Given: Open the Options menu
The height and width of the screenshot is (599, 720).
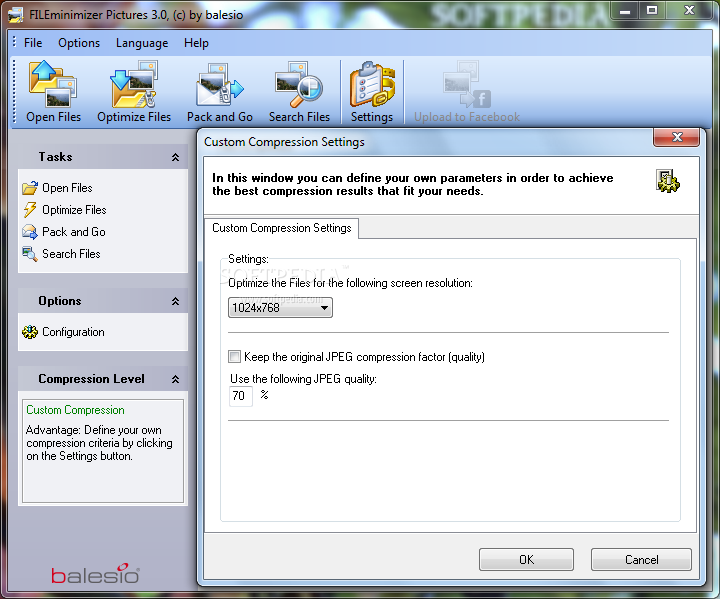Looking at the screenshot, I should [x=79, y=43].
